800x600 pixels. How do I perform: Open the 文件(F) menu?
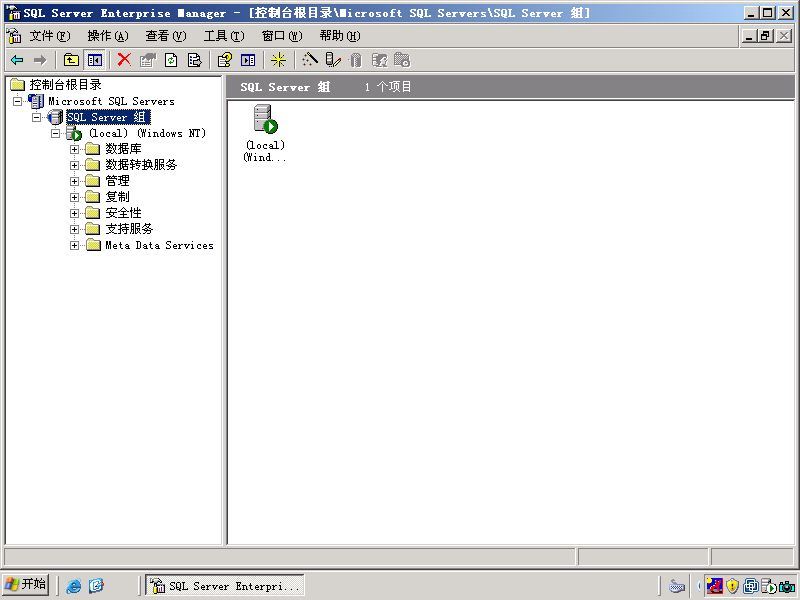(x=49, y=36)
